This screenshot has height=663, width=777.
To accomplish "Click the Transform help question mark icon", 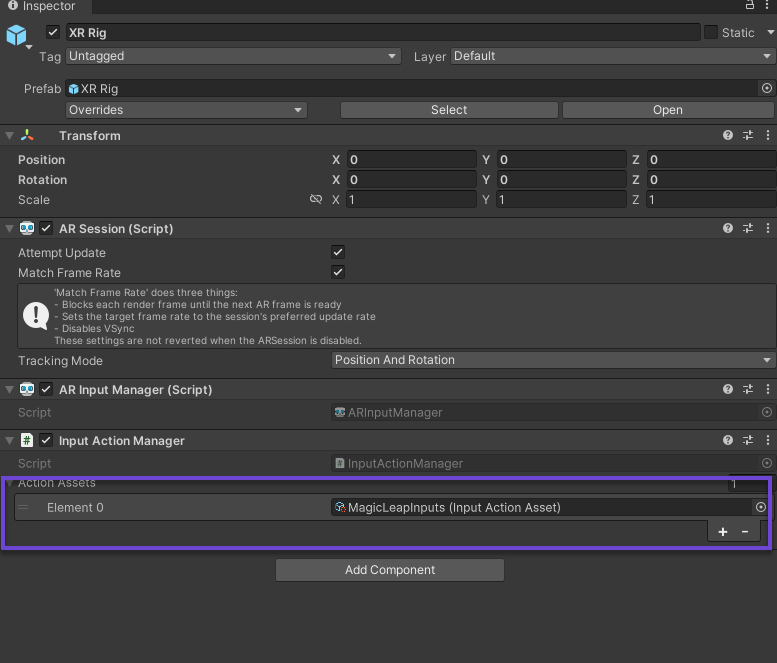I will click(728, 136).
